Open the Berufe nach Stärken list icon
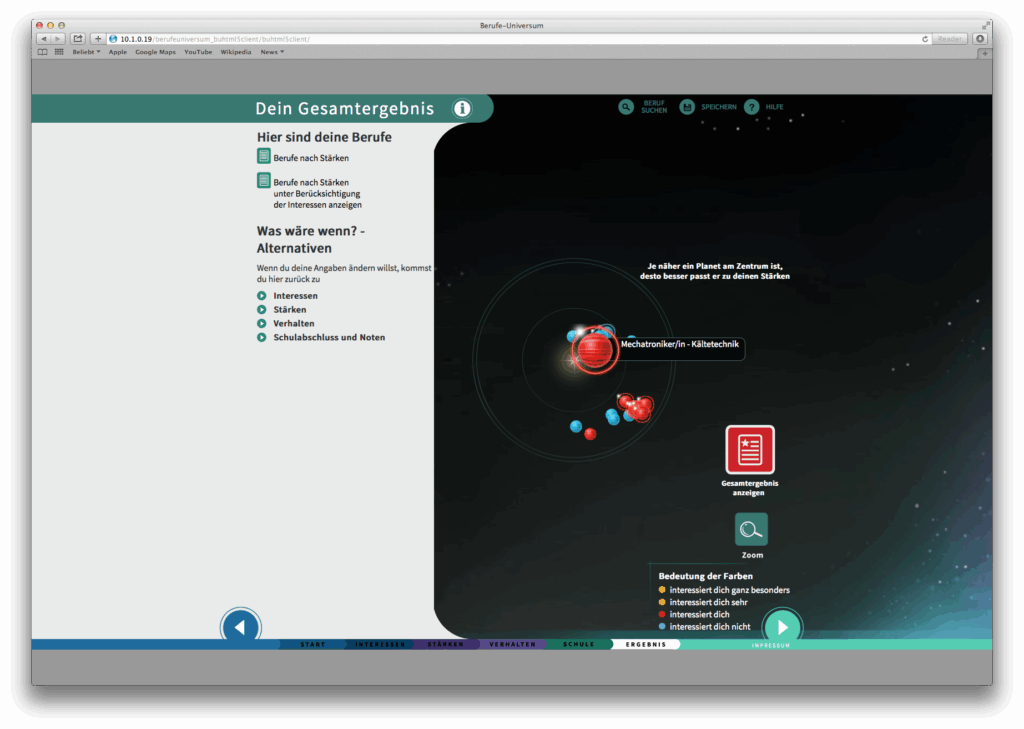This screenshot has height=729, width=1024. [x=264, y=156]
